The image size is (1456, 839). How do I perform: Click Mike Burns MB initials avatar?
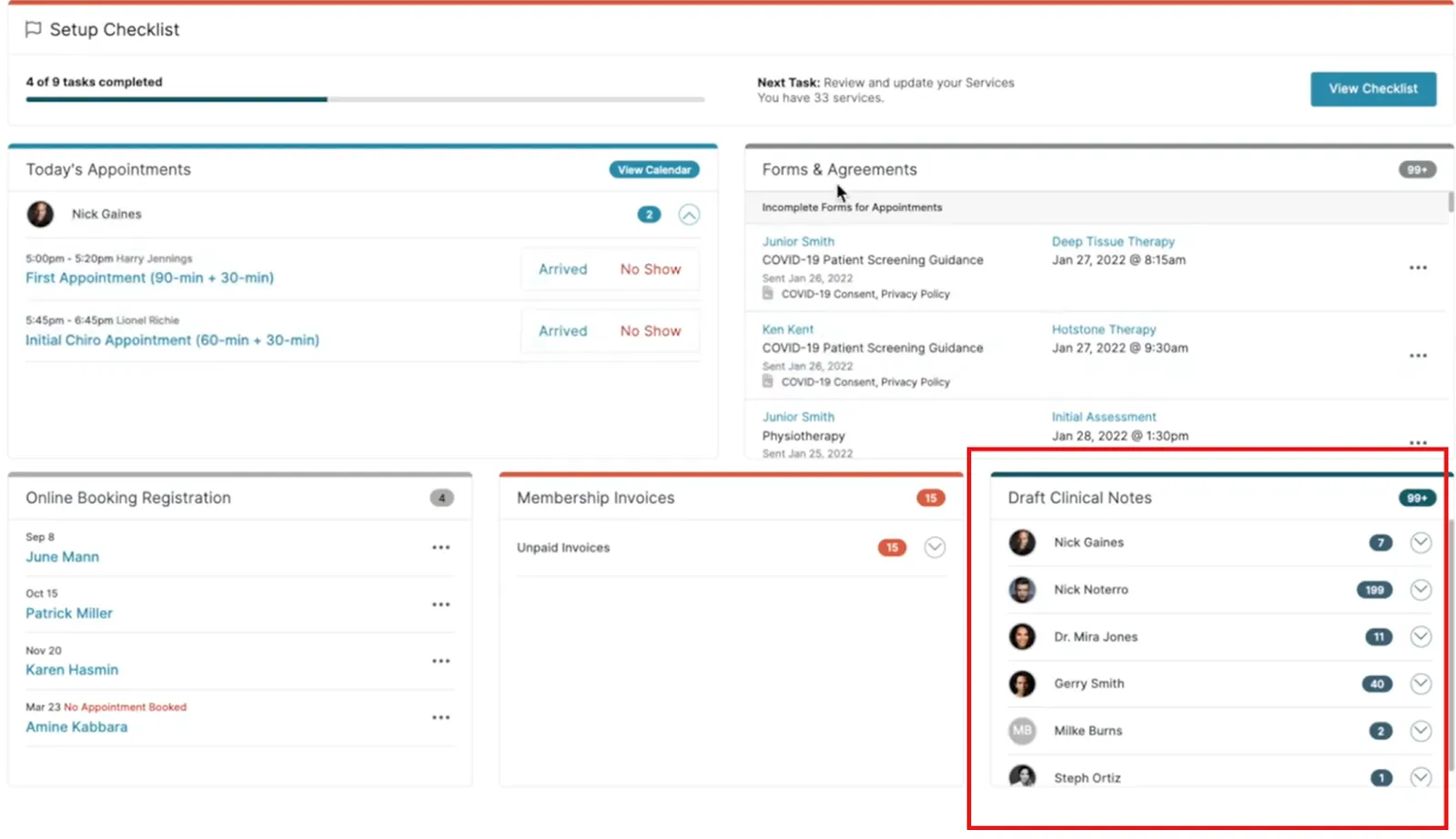tap(1022, 731)
